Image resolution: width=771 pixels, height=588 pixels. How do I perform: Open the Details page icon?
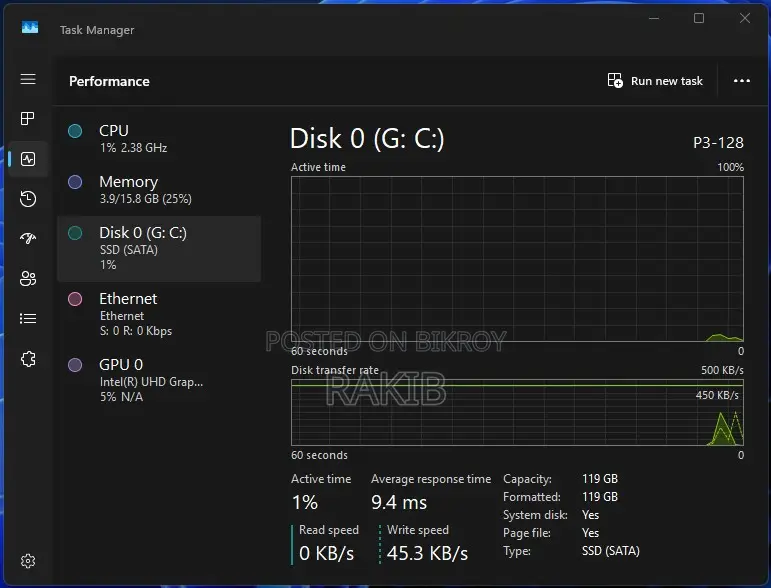[28, 319]
